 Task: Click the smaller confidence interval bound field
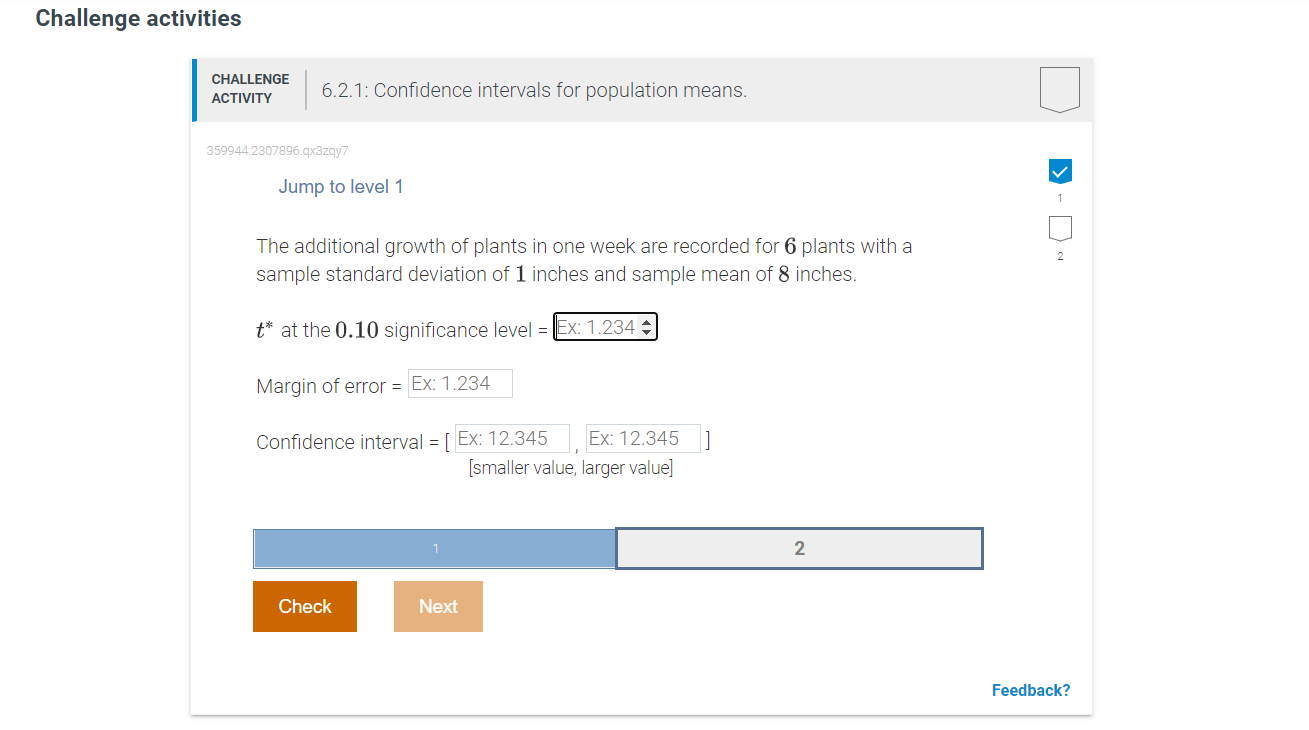pos(512,438)
